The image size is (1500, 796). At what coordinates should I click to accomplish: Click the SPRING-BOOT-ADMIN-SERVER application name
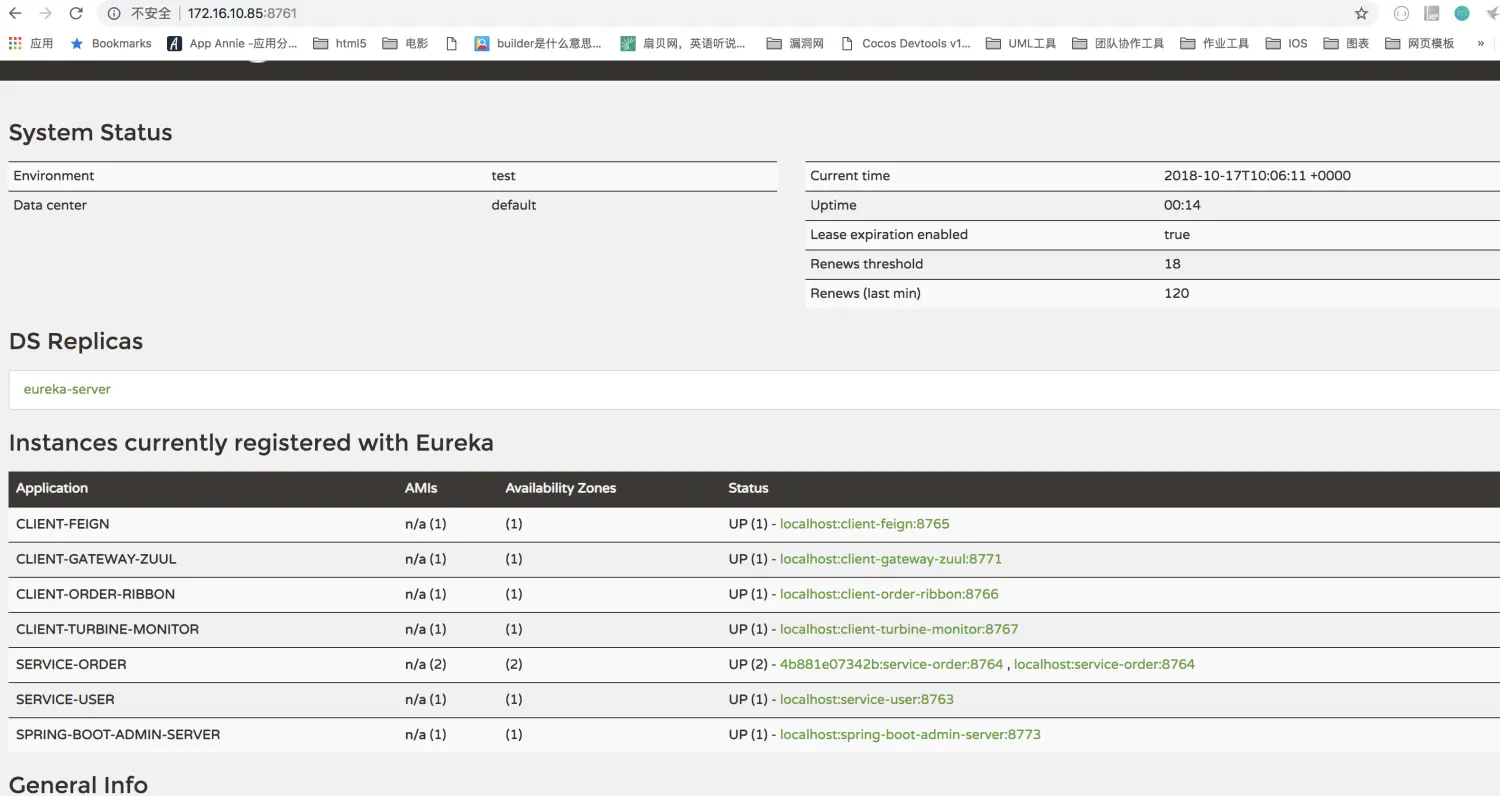pyautogui.click(x=118, y=734)
